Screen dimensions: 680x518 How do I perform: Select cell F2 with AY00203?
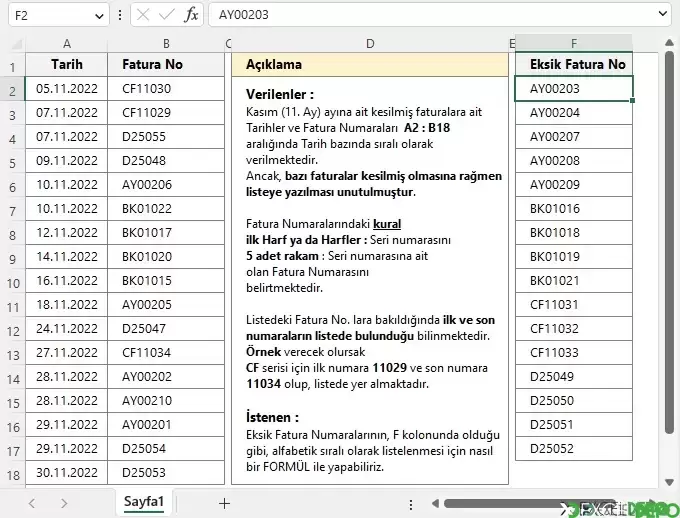[x=574, y=89]
